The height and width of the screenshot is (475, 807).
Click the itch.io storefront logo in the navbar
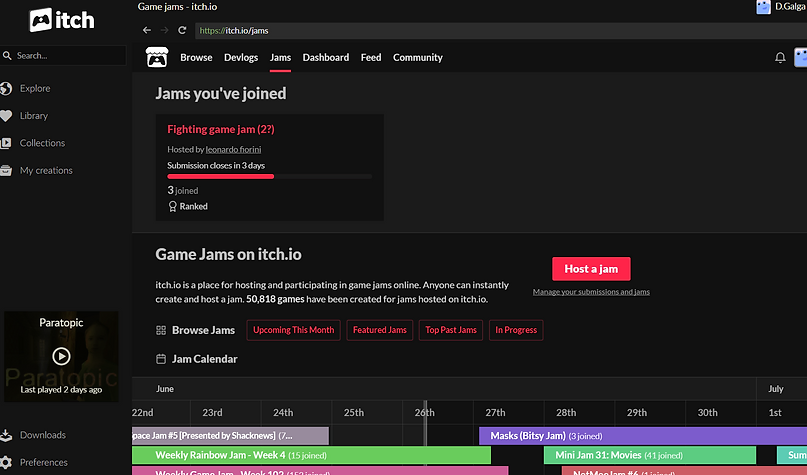click(157, 57)
